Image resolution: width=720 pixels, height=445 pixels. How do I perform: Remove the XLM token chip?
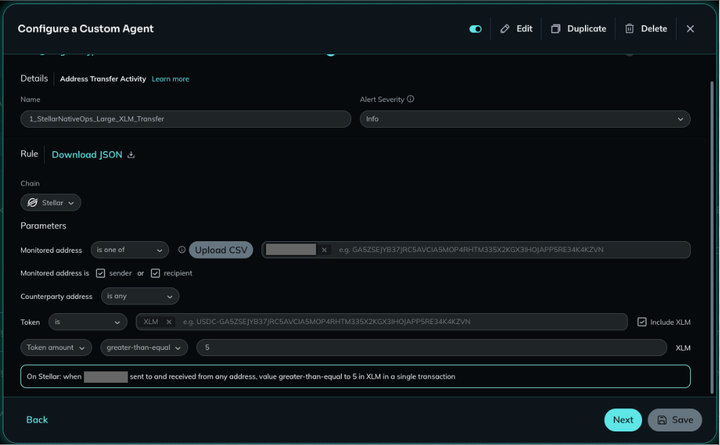[x=169, y=322]
